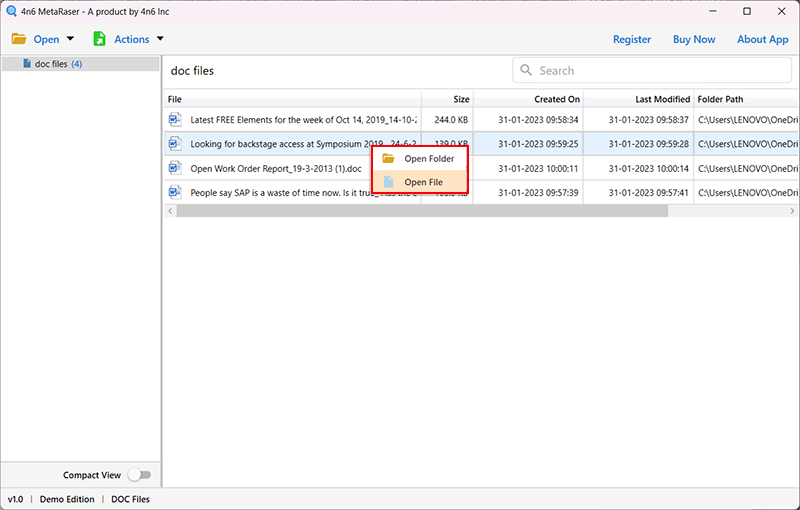
Task: Expand the Open dropdown arrow
Action: (x=70, y=39)
